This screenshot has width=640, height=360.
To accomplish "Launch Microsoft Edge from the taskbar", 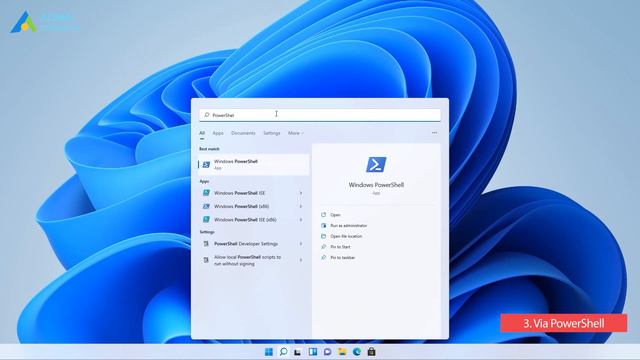I will point(357,351).
